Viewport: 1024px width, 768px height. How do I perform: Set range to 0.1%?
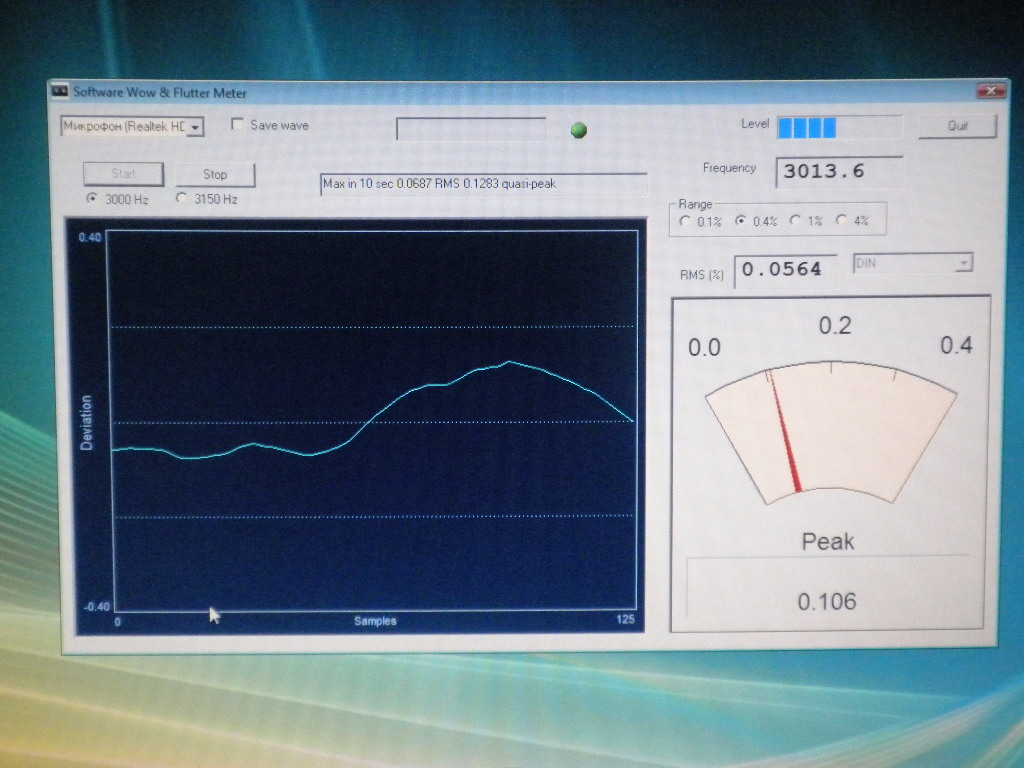[x=685, y=221]
